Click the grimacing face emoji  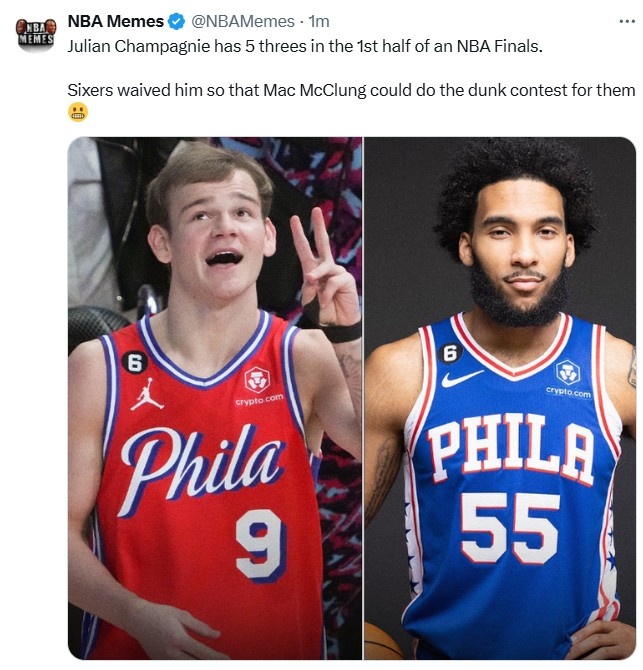coord(78,112)
